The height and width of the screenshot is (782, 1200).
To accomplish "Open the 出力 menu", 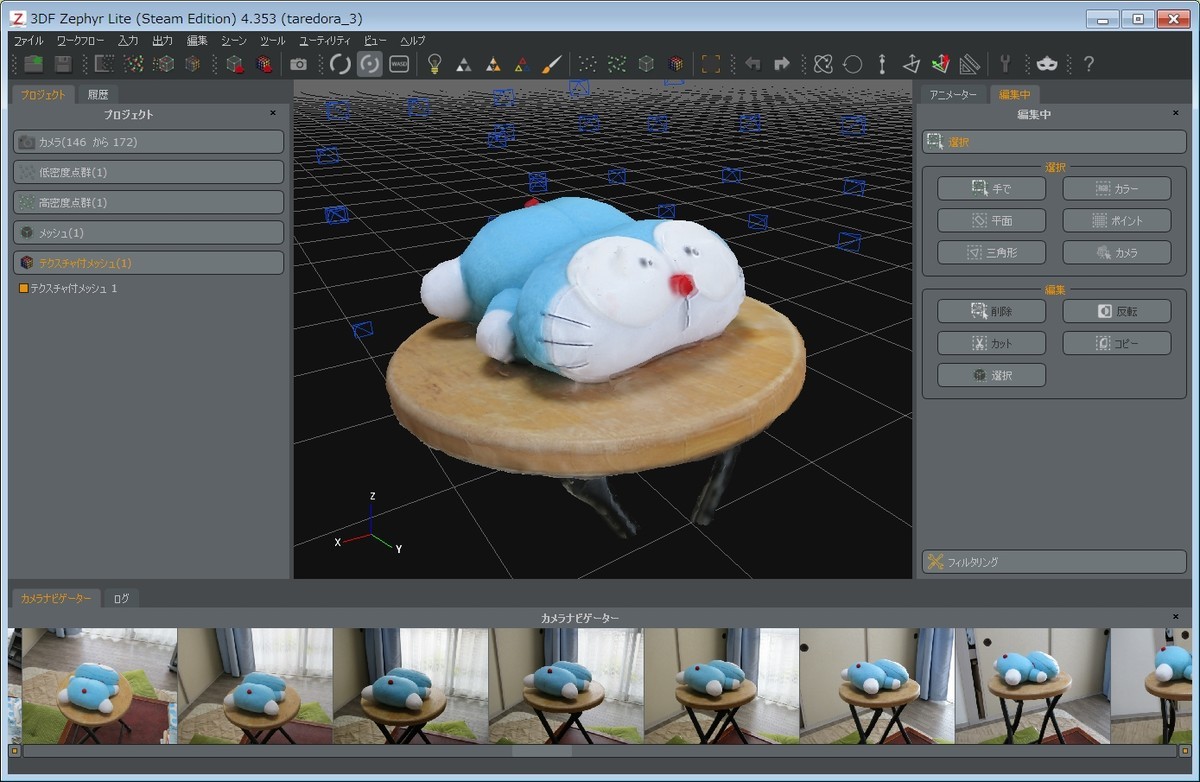I will [x=162, y=40].
